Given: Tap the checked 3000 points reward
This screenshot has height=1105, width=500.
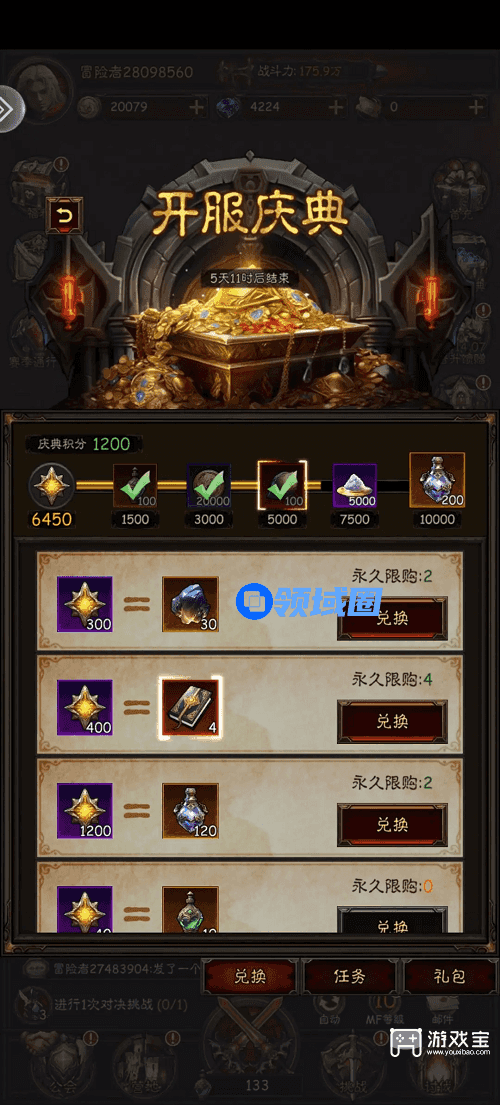Looking at the screenshot, I should (x=208, y=486).
